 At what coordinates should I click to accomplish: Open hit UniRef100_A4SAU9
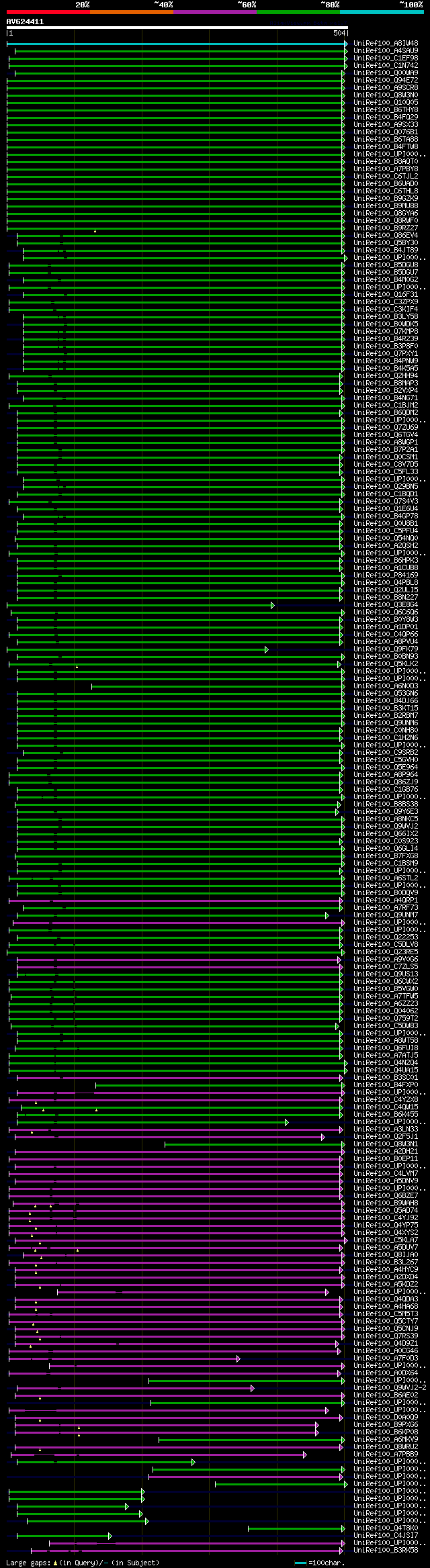coord(386,51)
